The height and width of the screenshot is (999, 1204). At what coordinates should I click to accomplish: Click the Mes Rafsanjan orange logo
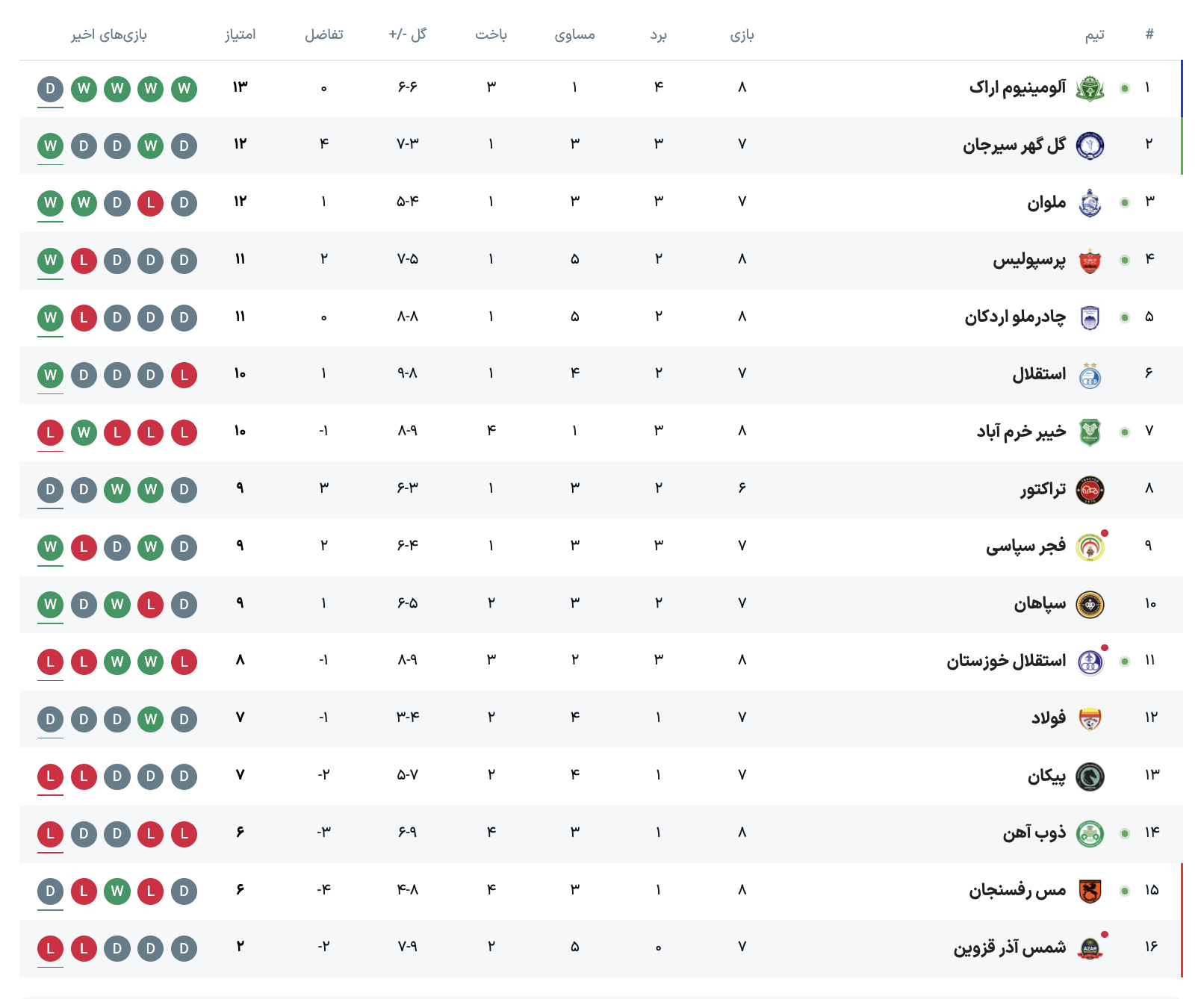tap(1090, 891)
